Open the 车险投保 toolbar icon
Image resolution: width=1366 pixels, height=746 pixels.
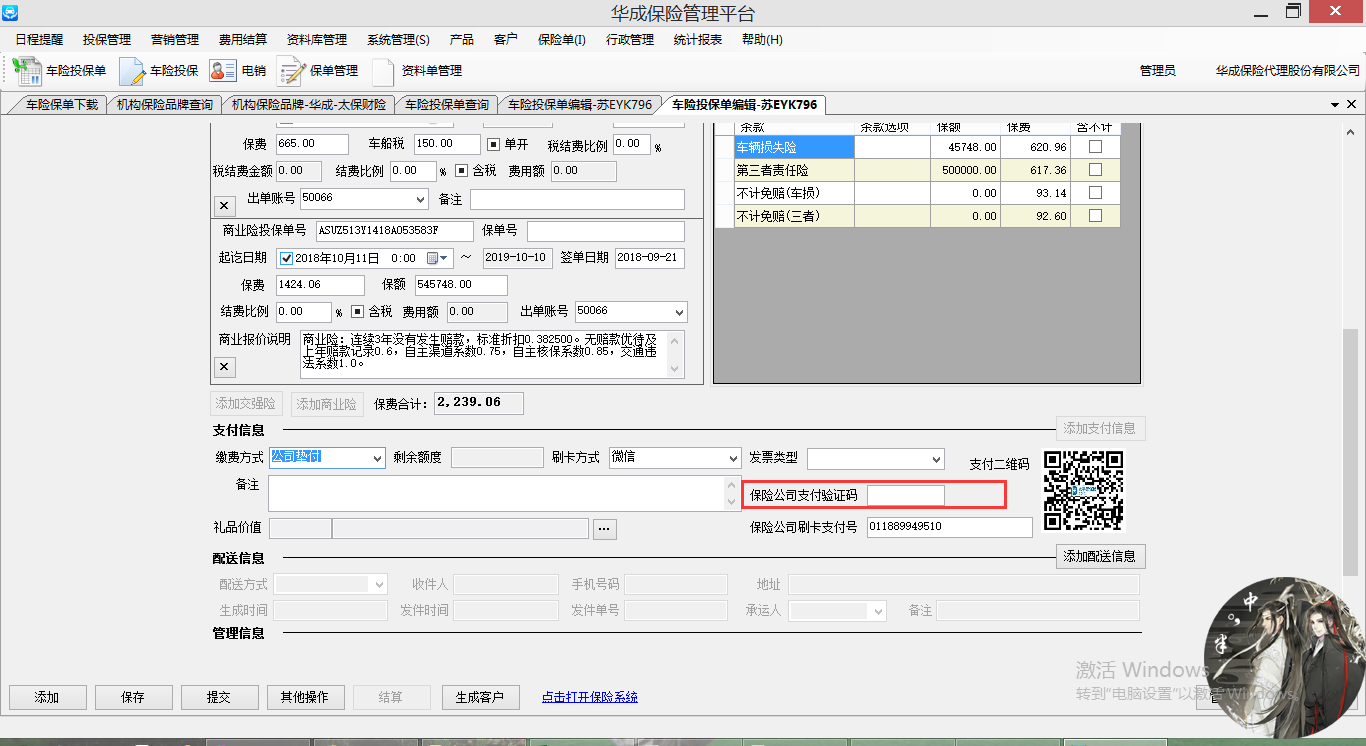[160, 71]
